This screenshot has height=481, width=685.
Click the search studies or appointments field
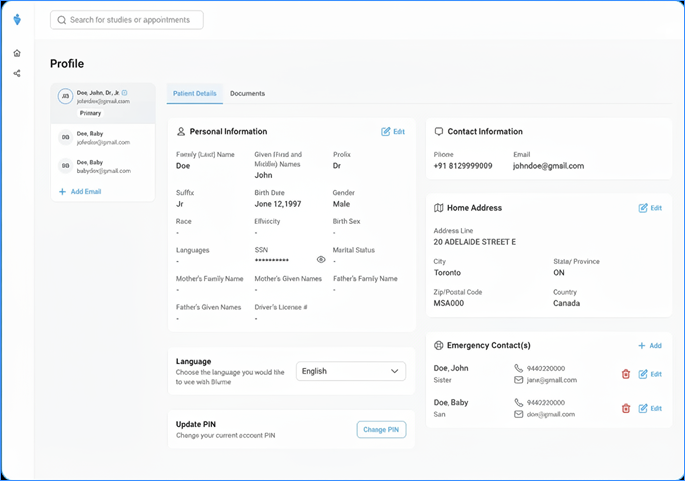tap(127, 20)
